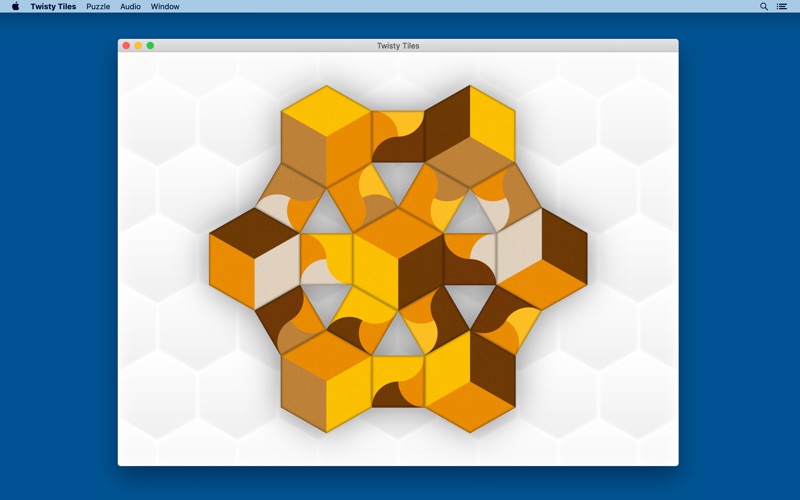The width and height of the screenshot is (800, 500).
Task: Rotate the bottom-right hexagon with orange bottom face
Action: pos(469,381)
